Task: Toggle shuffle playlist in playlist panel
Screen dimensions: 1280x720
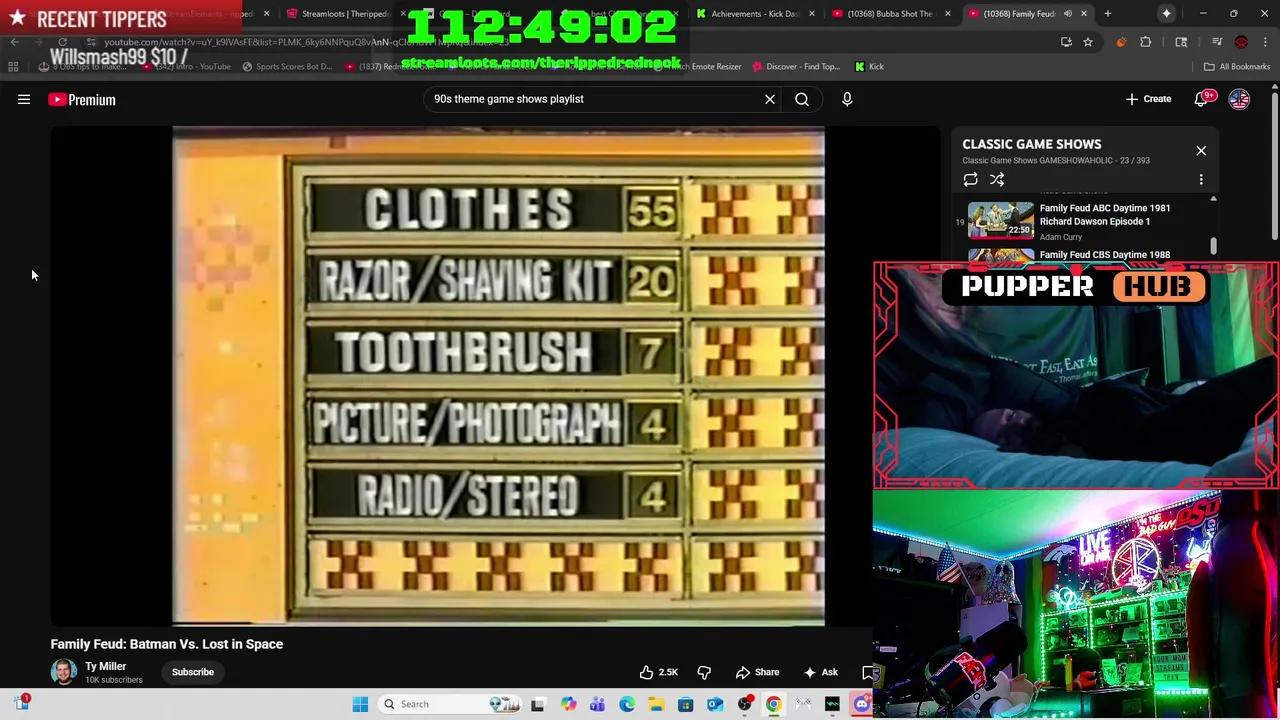Action: pyautogui.click(x=997, y=180)
